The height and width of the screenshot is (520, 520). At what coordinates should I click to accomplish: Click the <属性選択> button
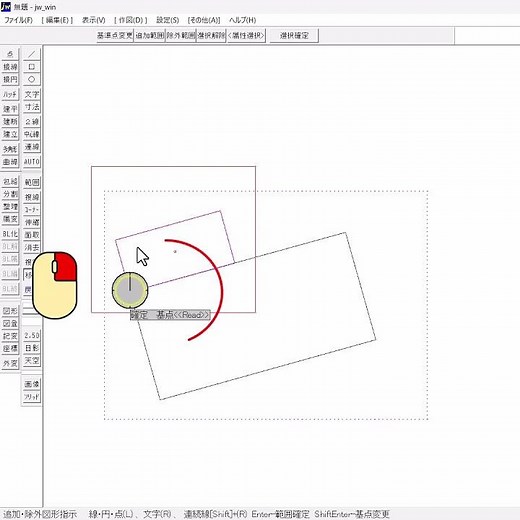[246, 35]
